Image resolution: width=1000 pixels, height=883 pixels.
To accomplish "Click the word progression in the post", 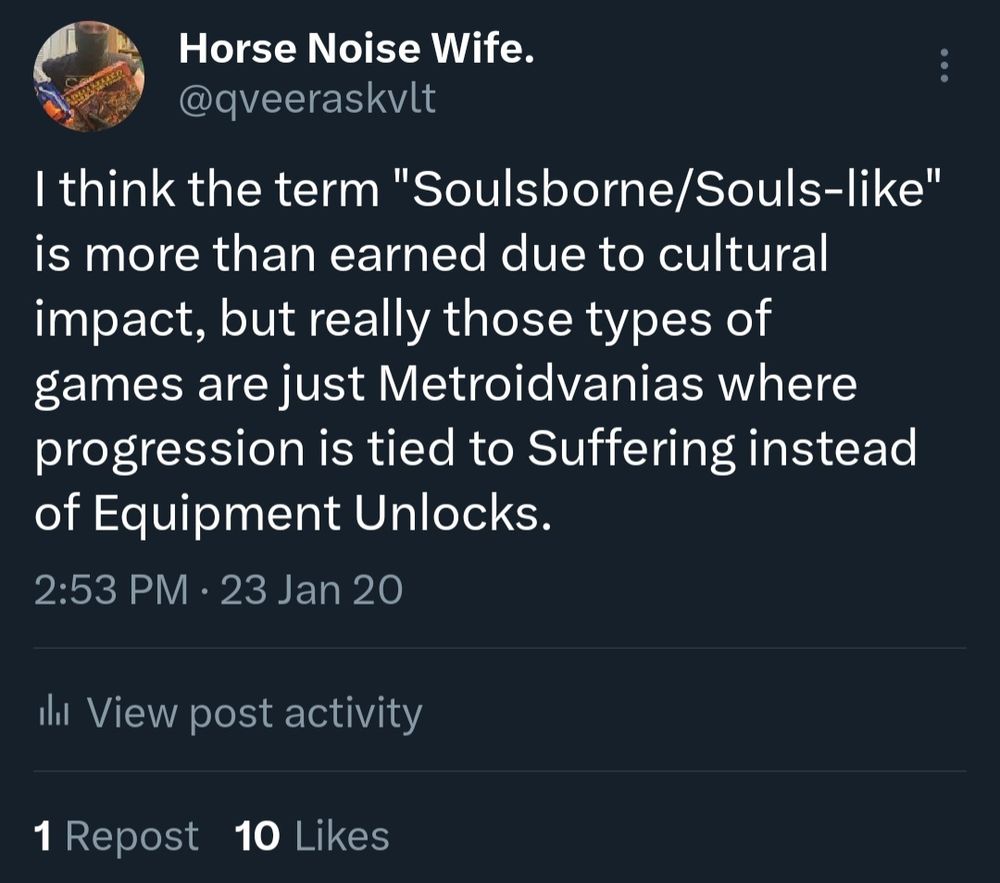I will 161,449.
